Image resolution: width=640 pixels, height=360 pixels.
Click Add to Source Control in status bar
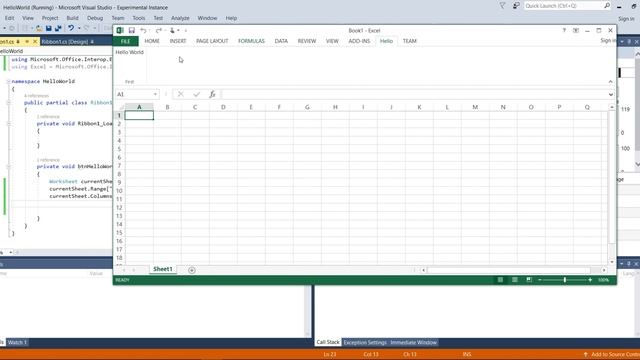click(612, 354)
